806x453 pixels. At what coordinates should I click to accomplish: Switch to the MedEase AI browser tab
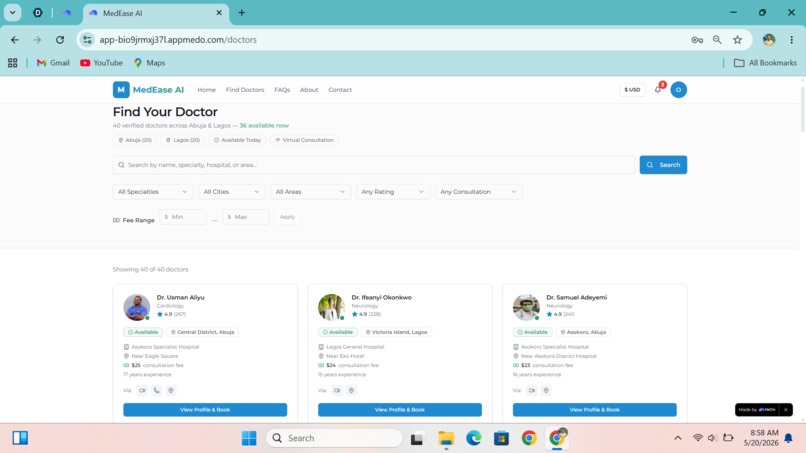click(x=156, y=13)
